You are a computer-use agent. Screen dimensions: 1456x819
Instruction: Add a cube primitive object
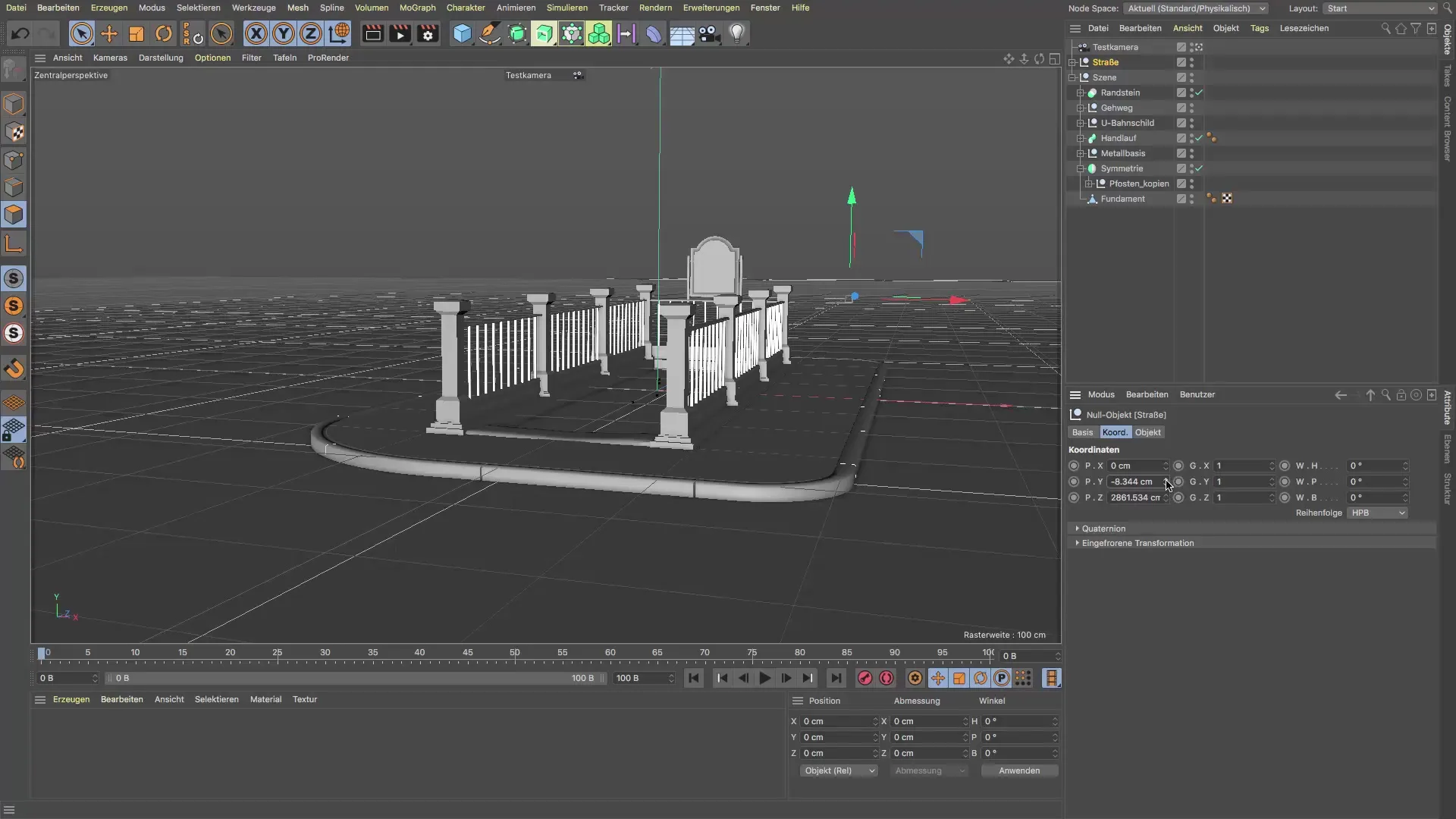coord(462,34)
